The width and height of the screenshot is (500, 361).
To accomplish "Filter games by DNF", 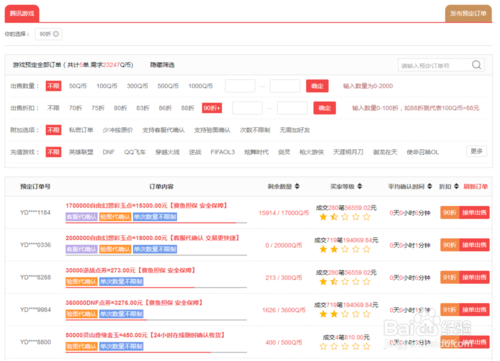I will tap(109, 152).
